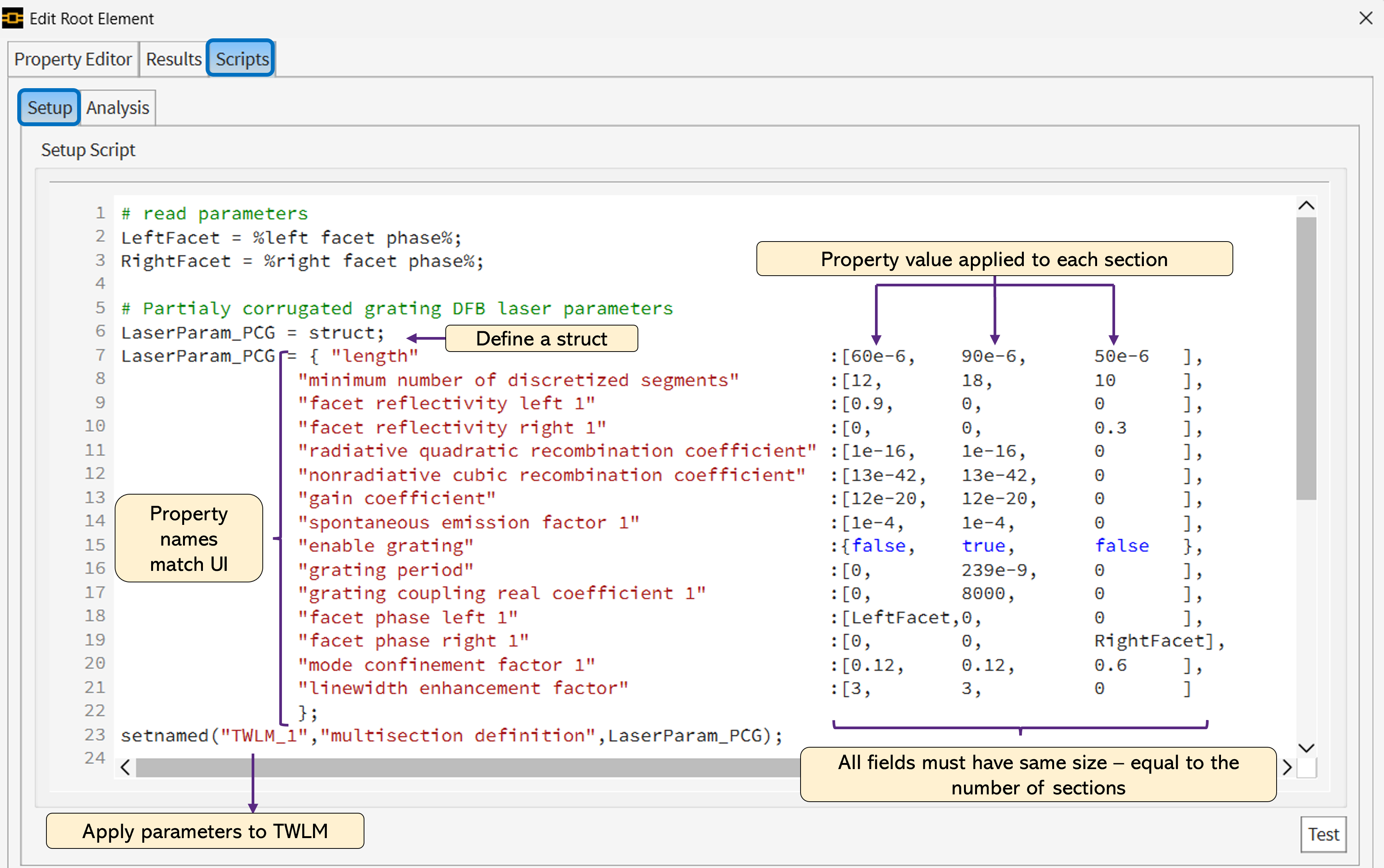Click the "Partialy corrugated grating" comment line
Viewport: 1384px width, 868px height.
397,309
